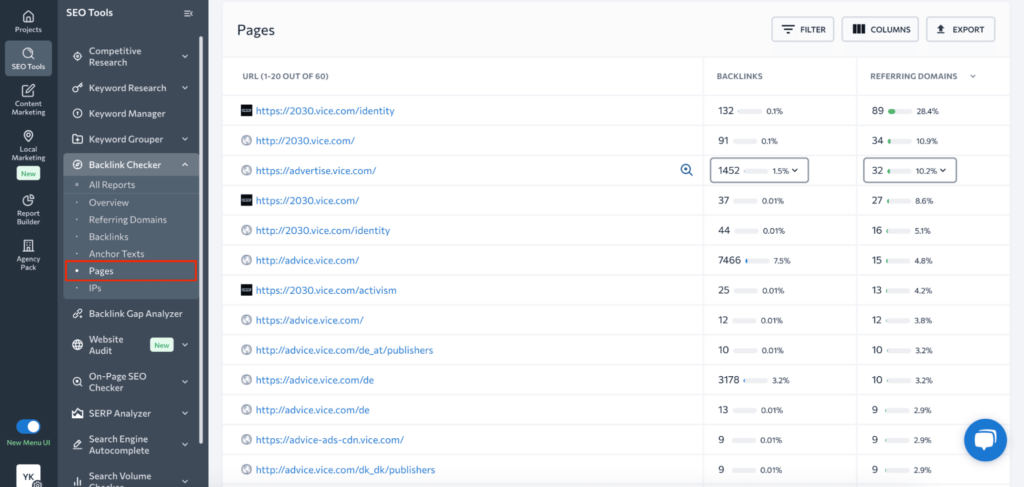Click the URL column header
Screen dimensions: 1024x487
[285, 76]
